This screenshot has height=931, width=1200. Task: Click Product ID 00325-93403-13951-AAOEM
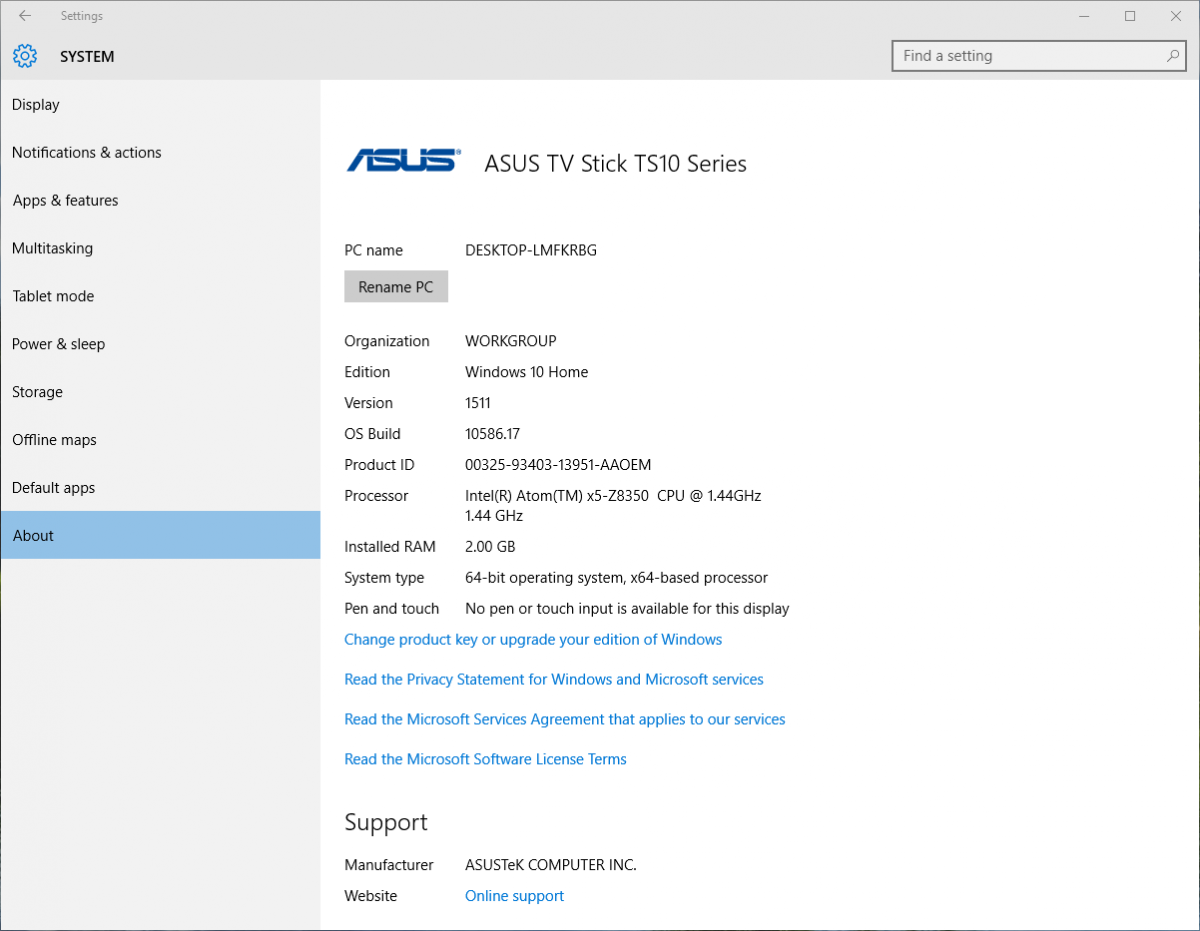click(x=558, y=465)
